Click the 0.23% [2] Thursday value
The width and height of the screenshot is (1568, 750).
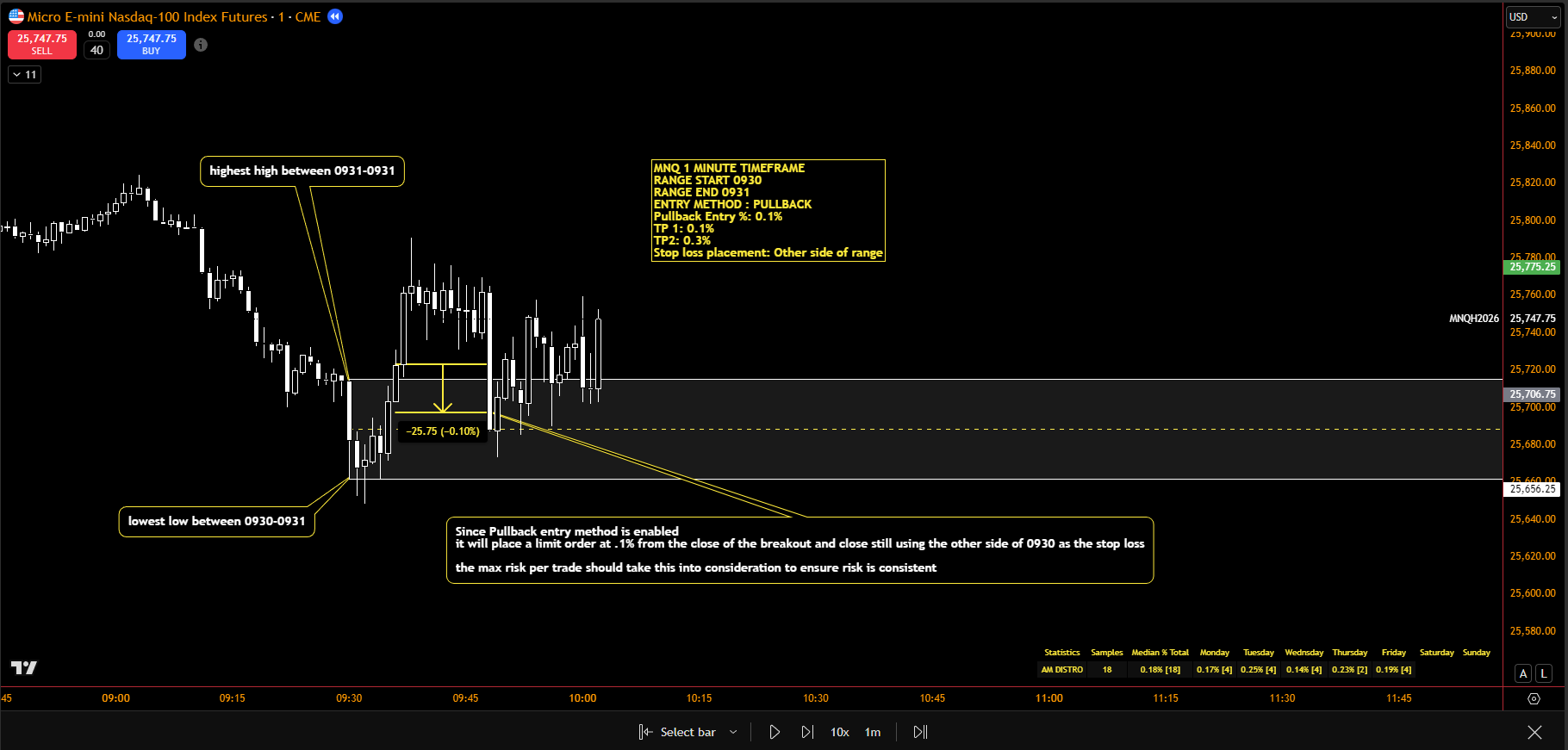(x=1350, y=670)
